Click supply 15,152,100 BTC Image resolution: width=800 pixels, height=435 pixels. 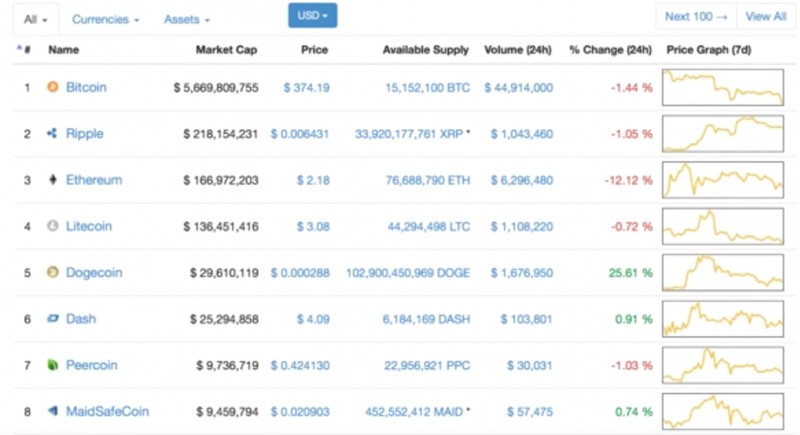click(428, 88)
